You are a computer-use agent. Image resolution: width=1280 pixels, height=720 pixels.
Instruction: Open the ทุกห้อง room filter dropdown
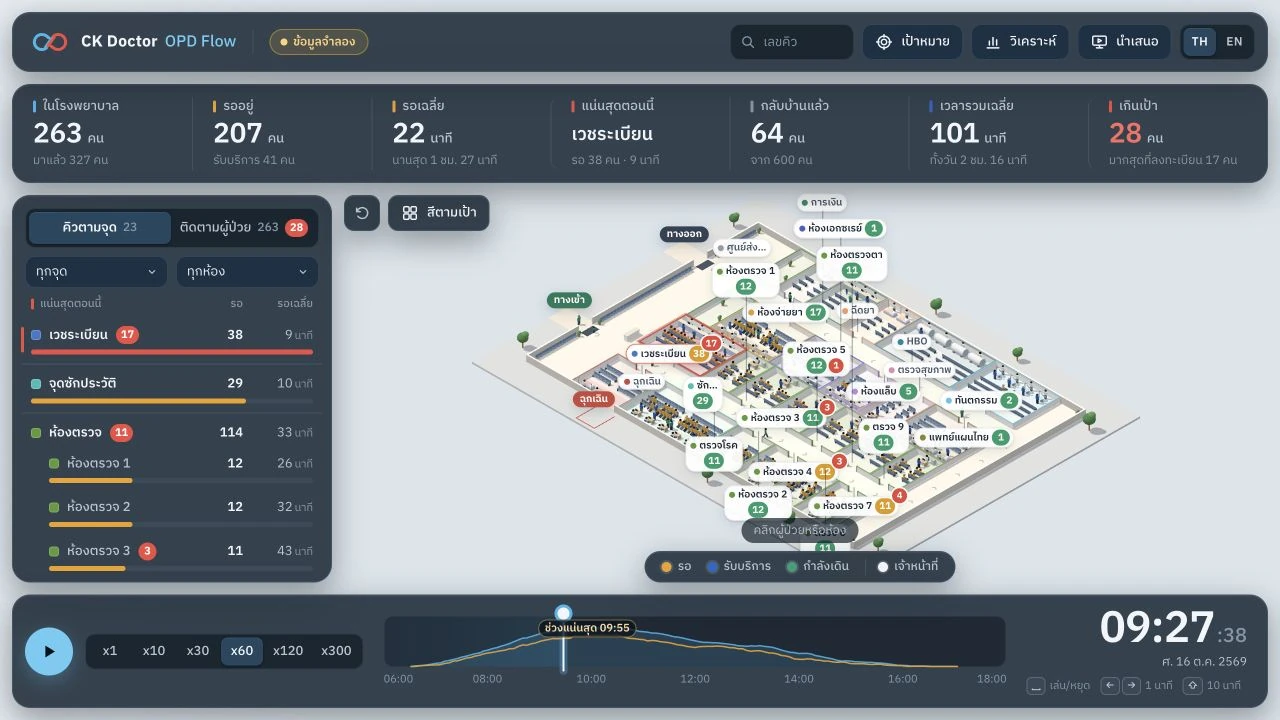[247, 272]
